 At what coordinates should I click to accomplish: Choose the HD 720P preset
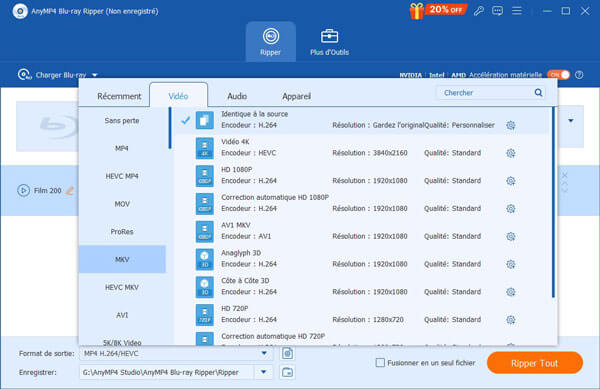click(362, 314)
